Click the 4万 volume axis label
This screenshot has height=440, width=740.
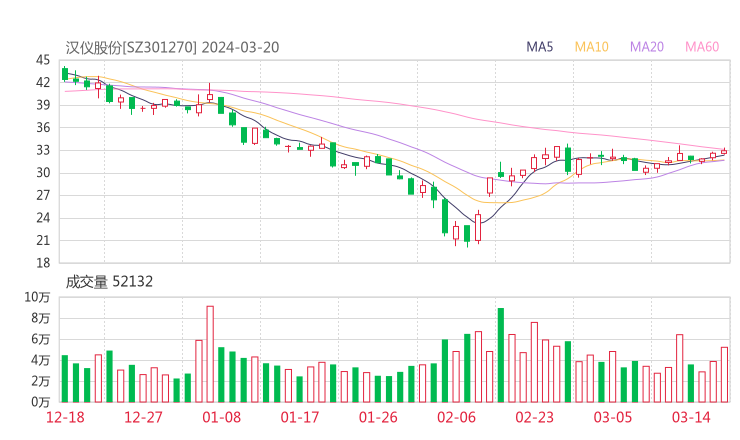41,360
